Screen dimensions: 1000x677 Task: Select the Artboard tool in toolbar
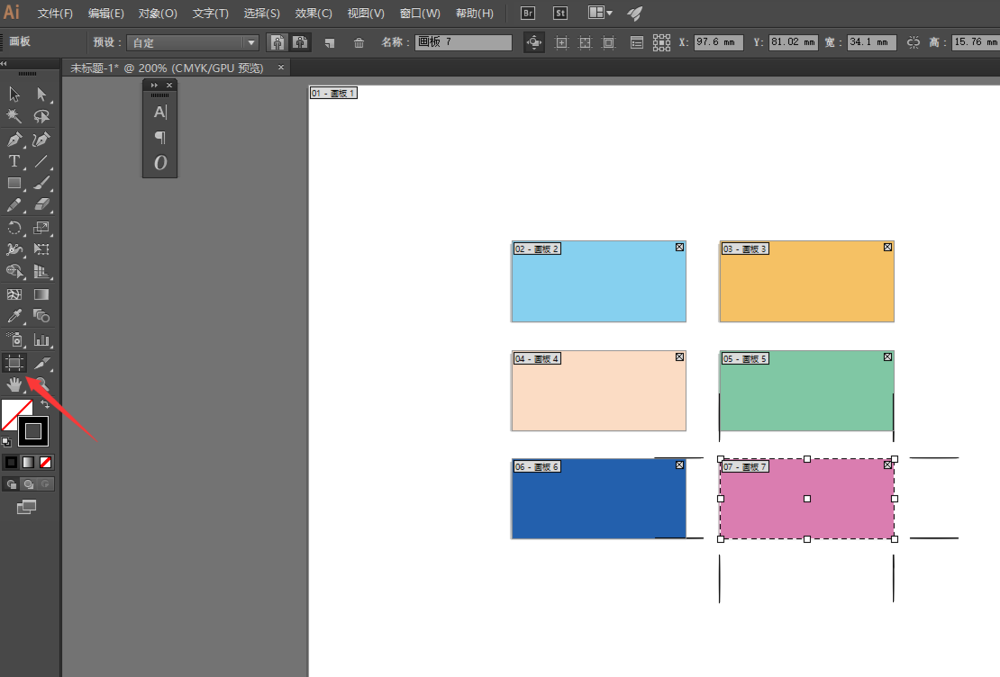click(14, 363)
